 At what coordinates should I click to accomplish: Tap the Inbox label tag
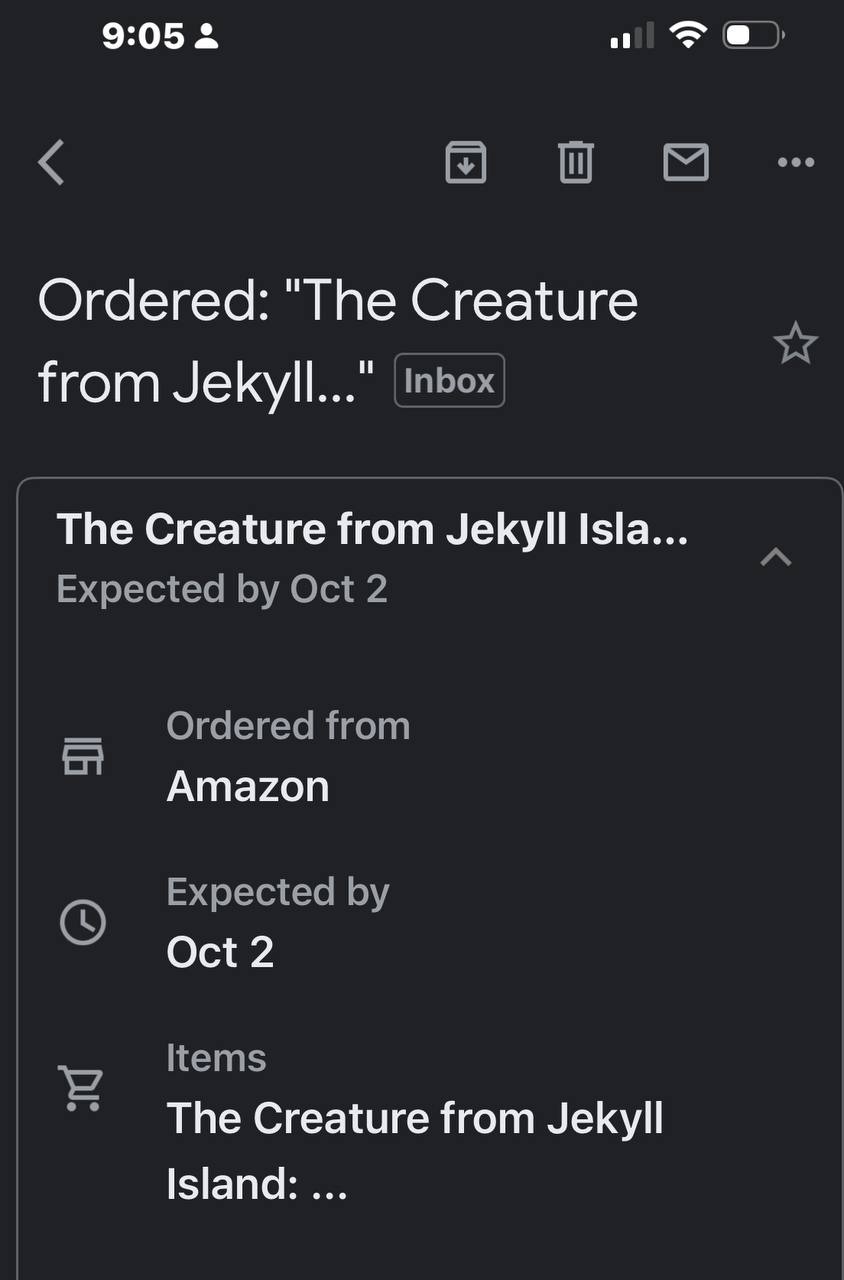[449, 381]
